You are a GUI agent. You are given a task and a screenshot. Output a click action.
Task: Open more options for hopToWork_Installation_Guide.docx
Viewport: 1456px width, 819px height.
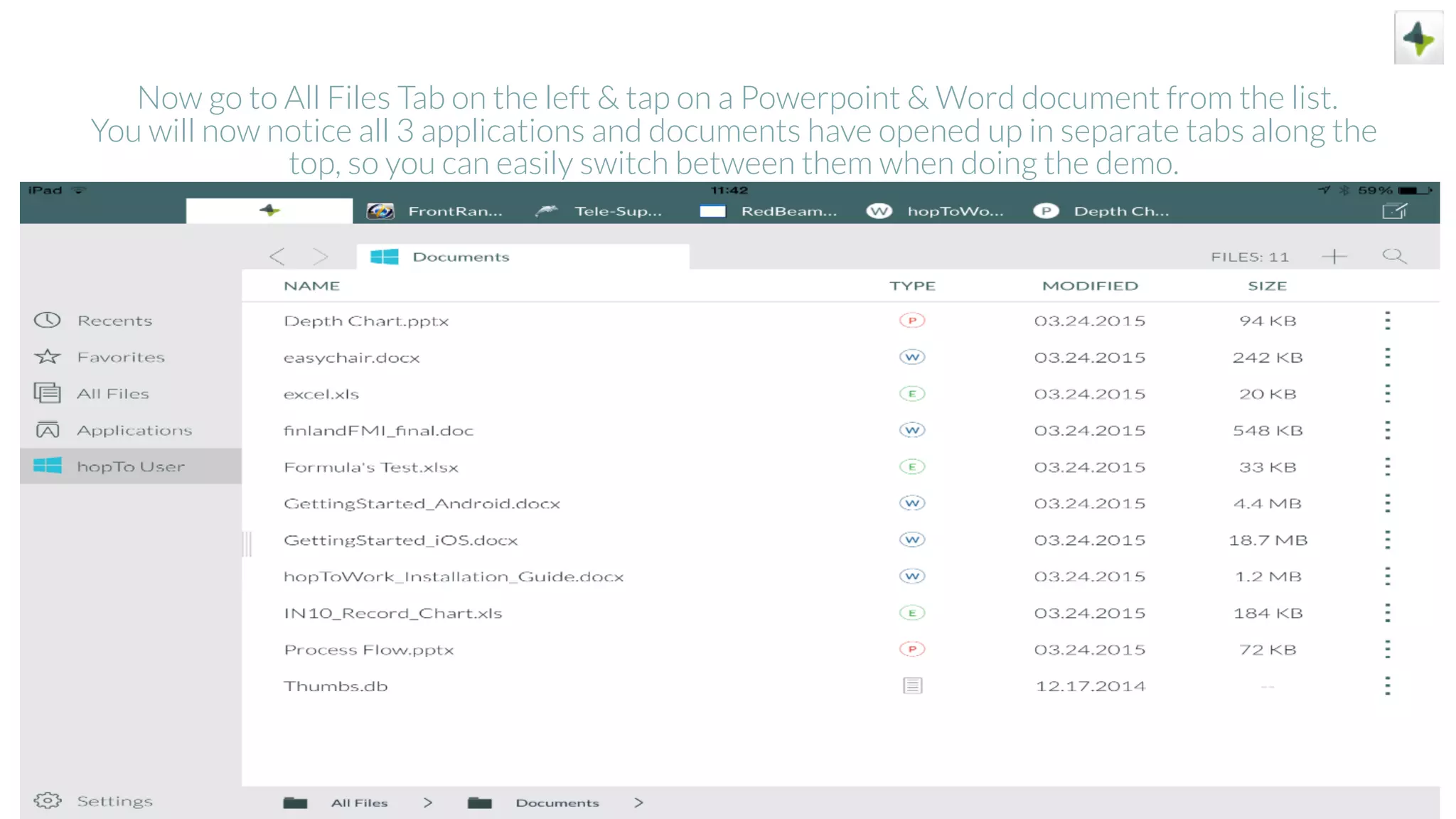pos(1387,577)
